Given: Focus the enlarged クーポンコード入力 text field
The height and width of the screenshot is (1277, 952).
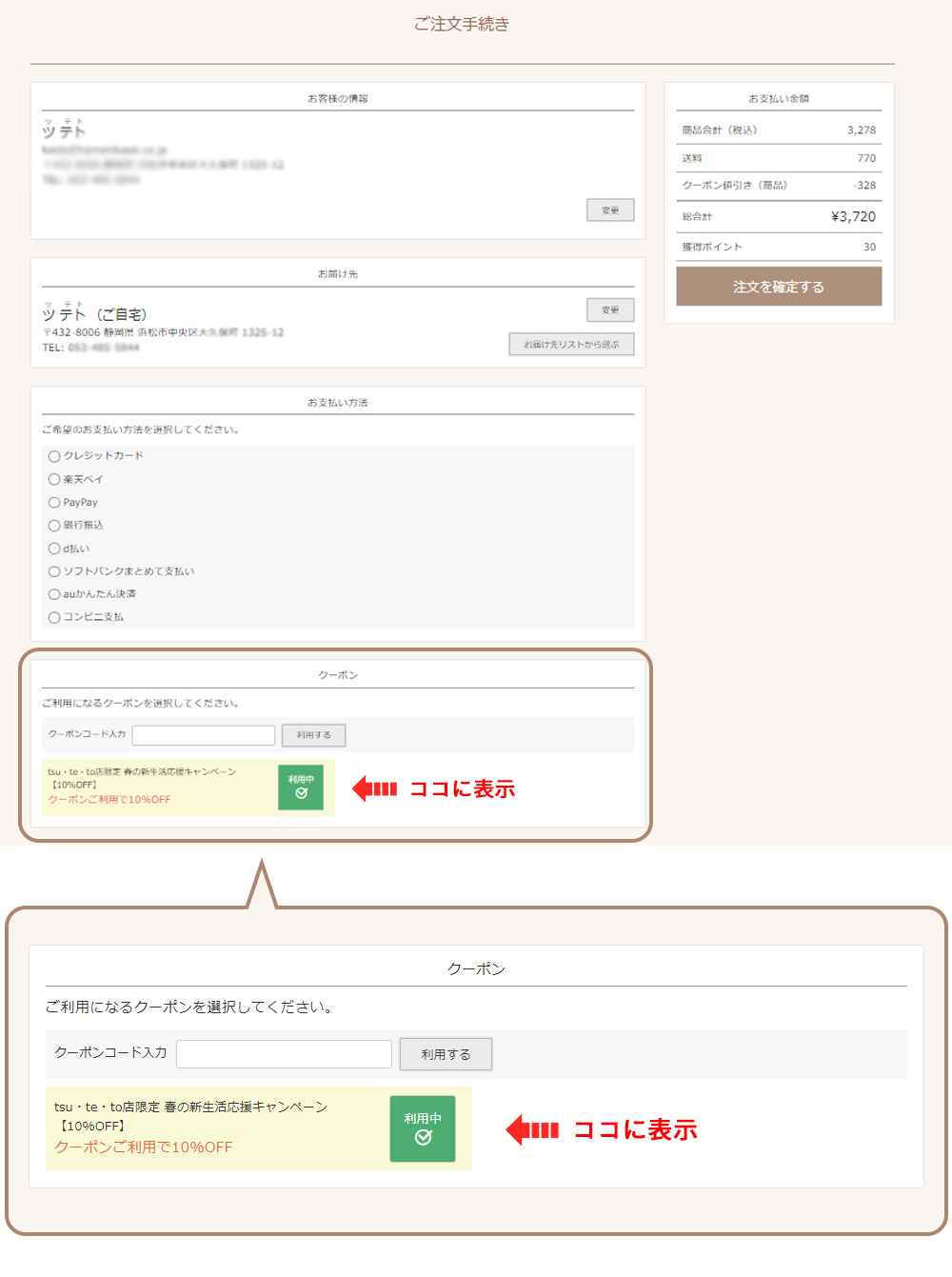Looking at the screenshot, I should coord(284,1054).
